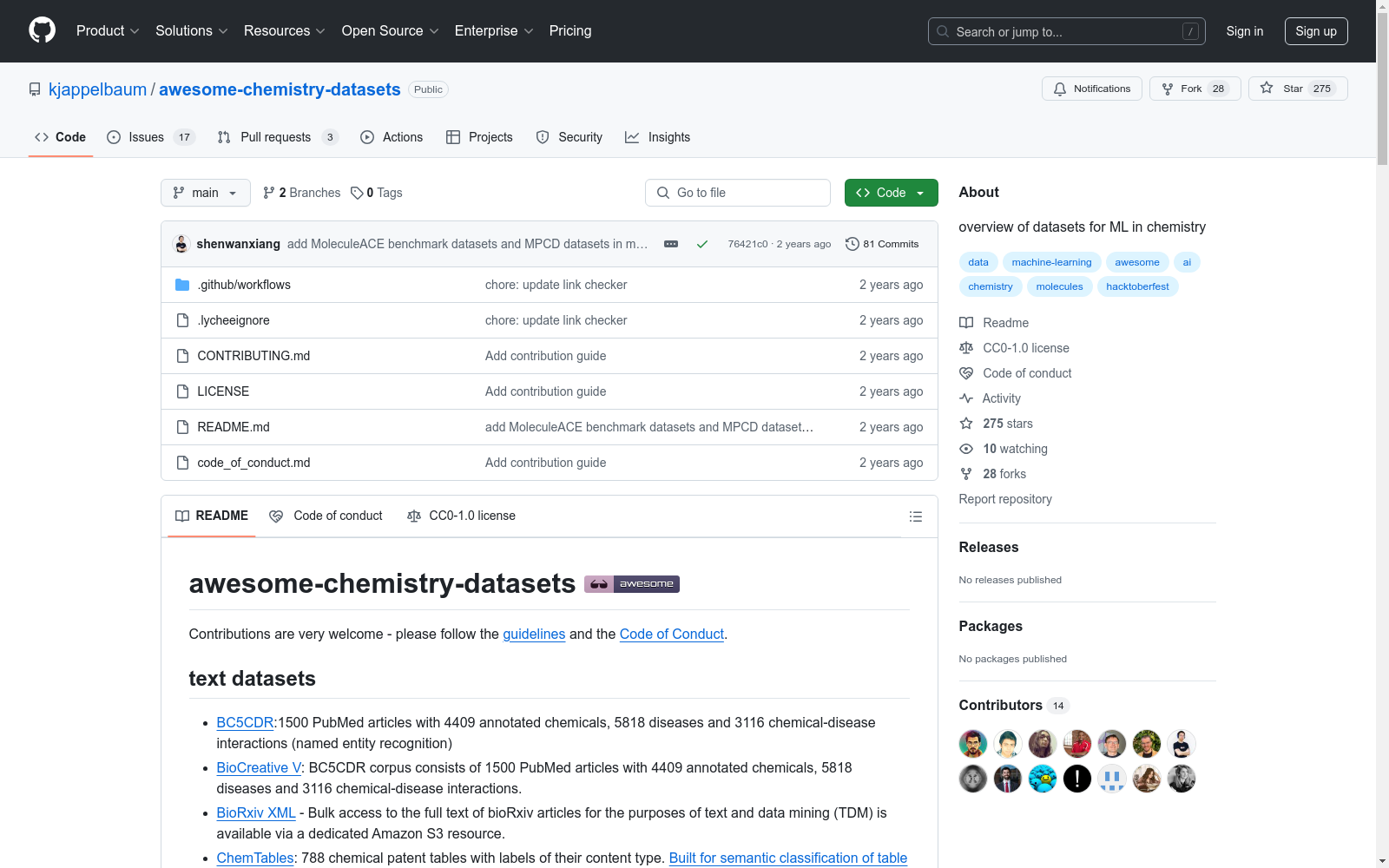
Task: Switch to the CC0-1.0 license README tab
Action: pos(461,516)
